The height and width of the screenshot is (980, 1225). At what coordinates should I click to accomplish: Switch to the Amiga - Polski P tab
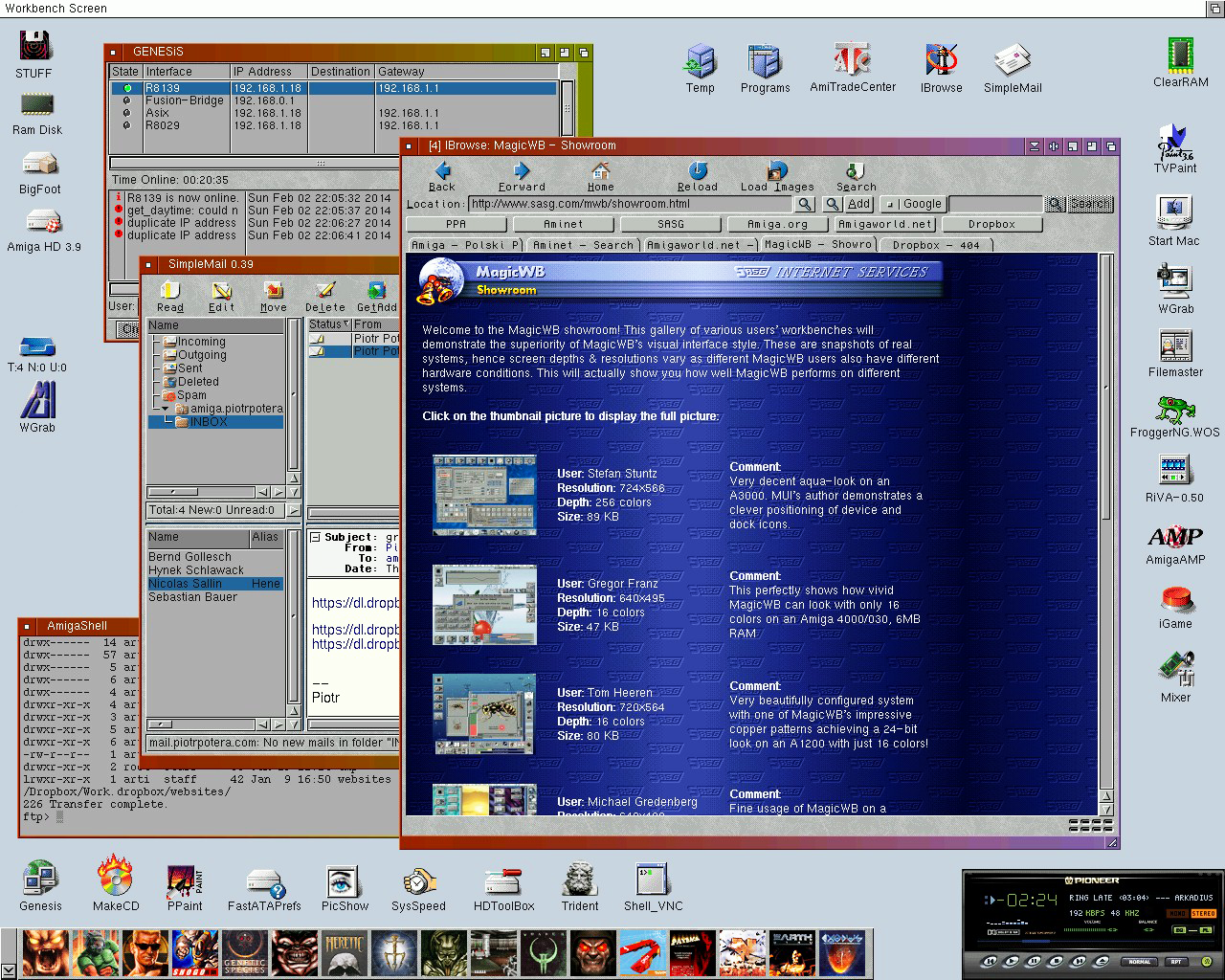[x=465, y=245]
